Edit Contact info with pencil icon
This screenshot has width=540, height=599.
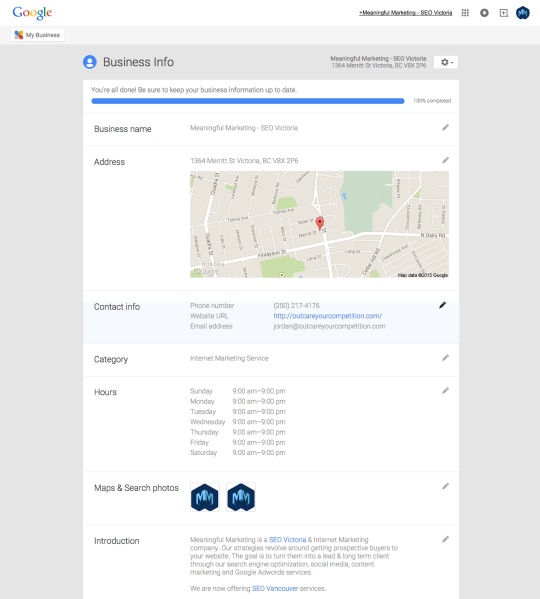pyautogui.click(x=442, y=305)
